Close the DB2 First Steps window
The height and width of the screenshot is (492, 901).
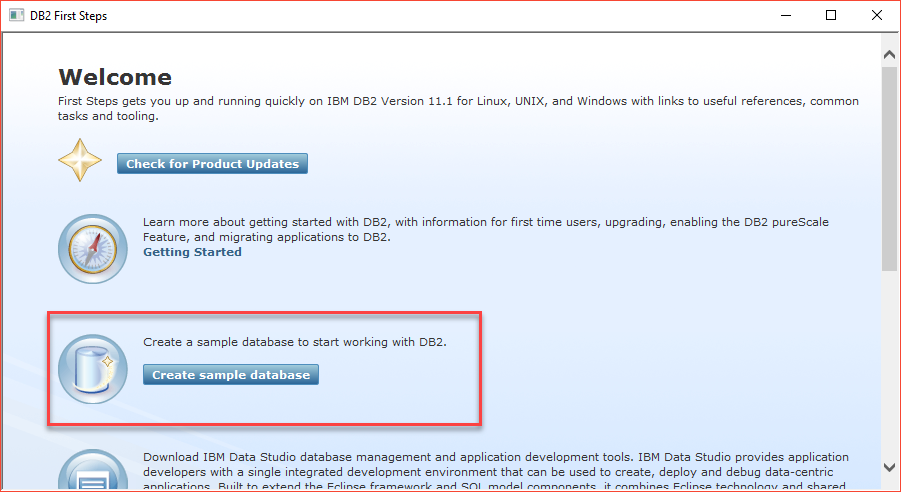click(x=877, y=16)
